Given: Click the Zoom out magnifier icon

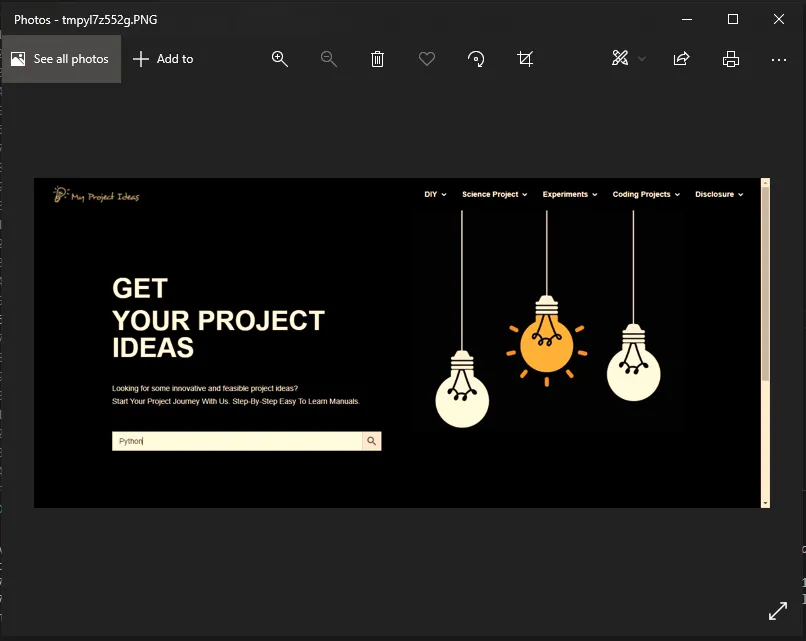Looking at the screenshot, I should coord(328,59).
